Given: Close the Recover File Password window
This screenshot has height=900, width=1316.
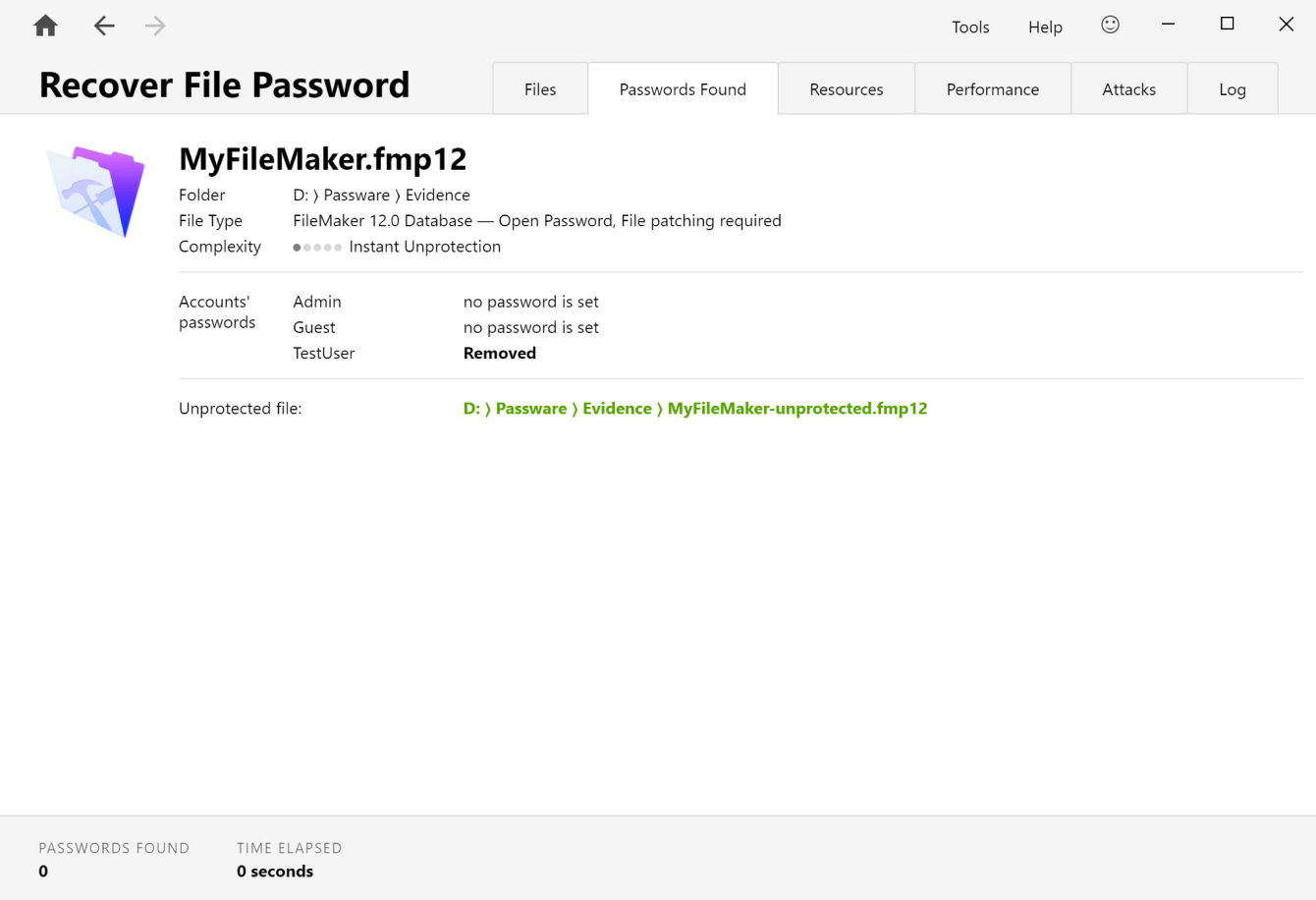Looking at the screenshot, I should (1286, 25).
